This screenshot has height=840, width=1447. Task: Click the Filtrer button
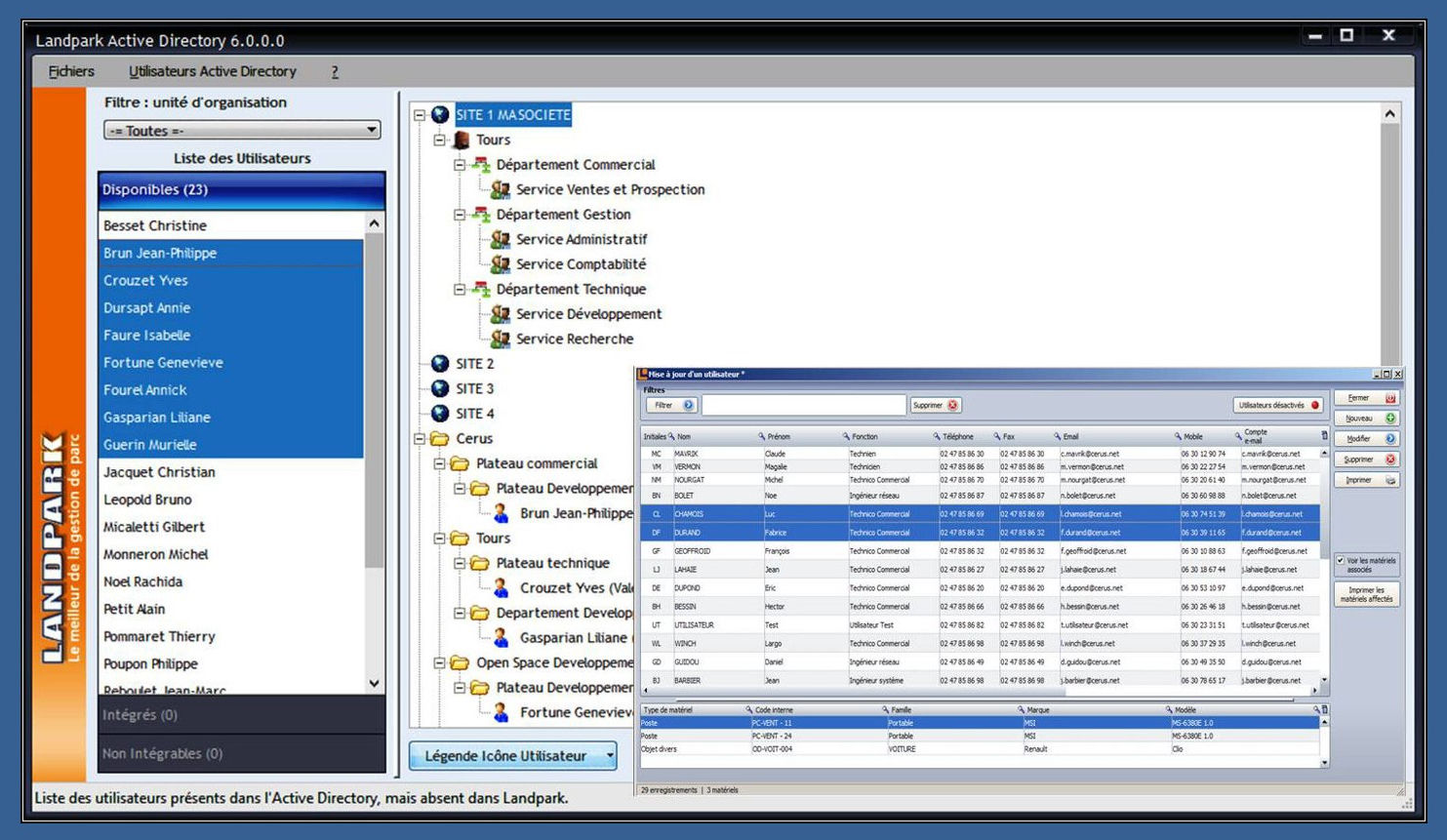tap(671, 405)
